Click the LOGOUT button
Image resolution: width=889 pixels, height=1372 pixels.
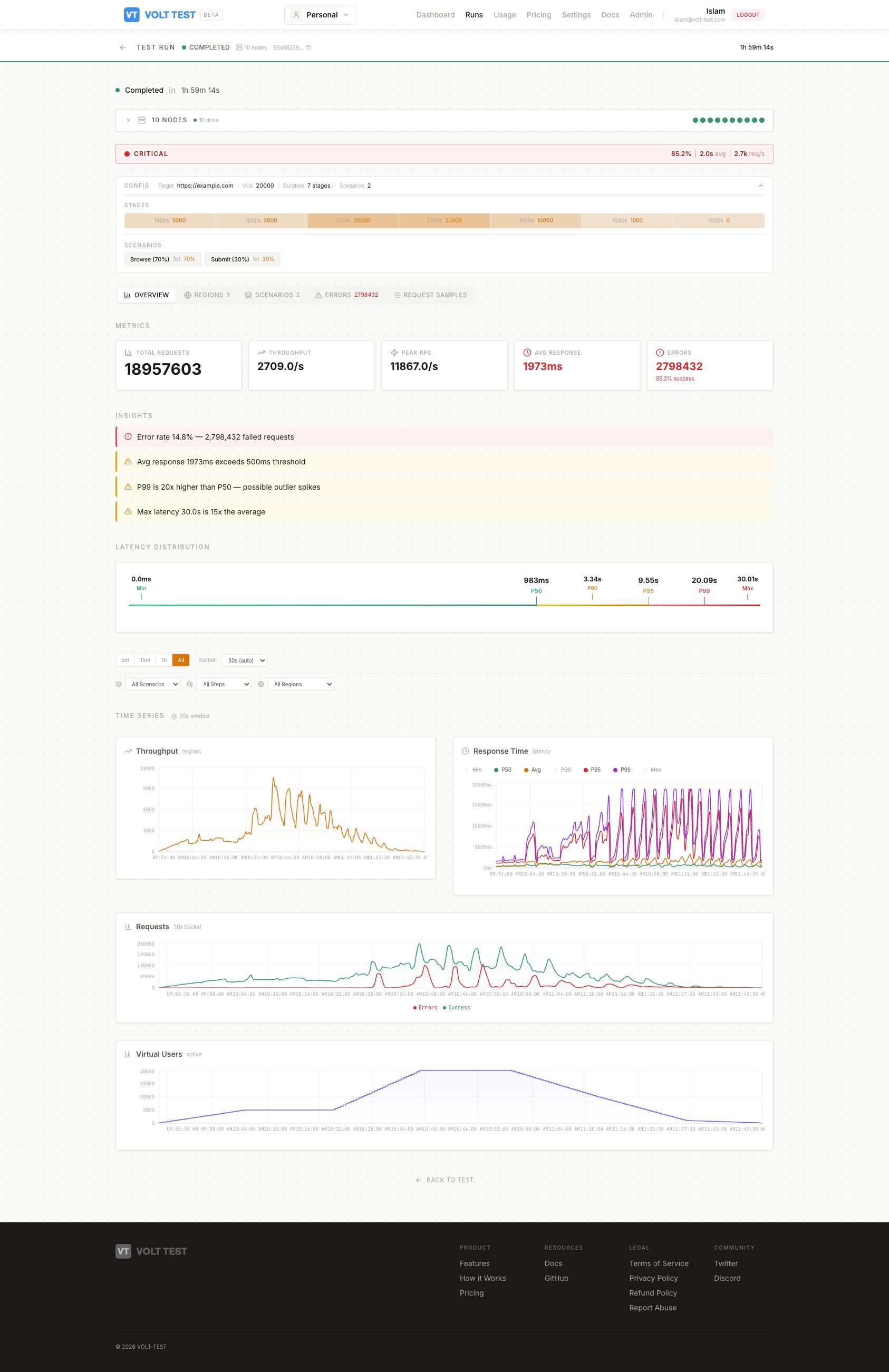tap(748, 15)
